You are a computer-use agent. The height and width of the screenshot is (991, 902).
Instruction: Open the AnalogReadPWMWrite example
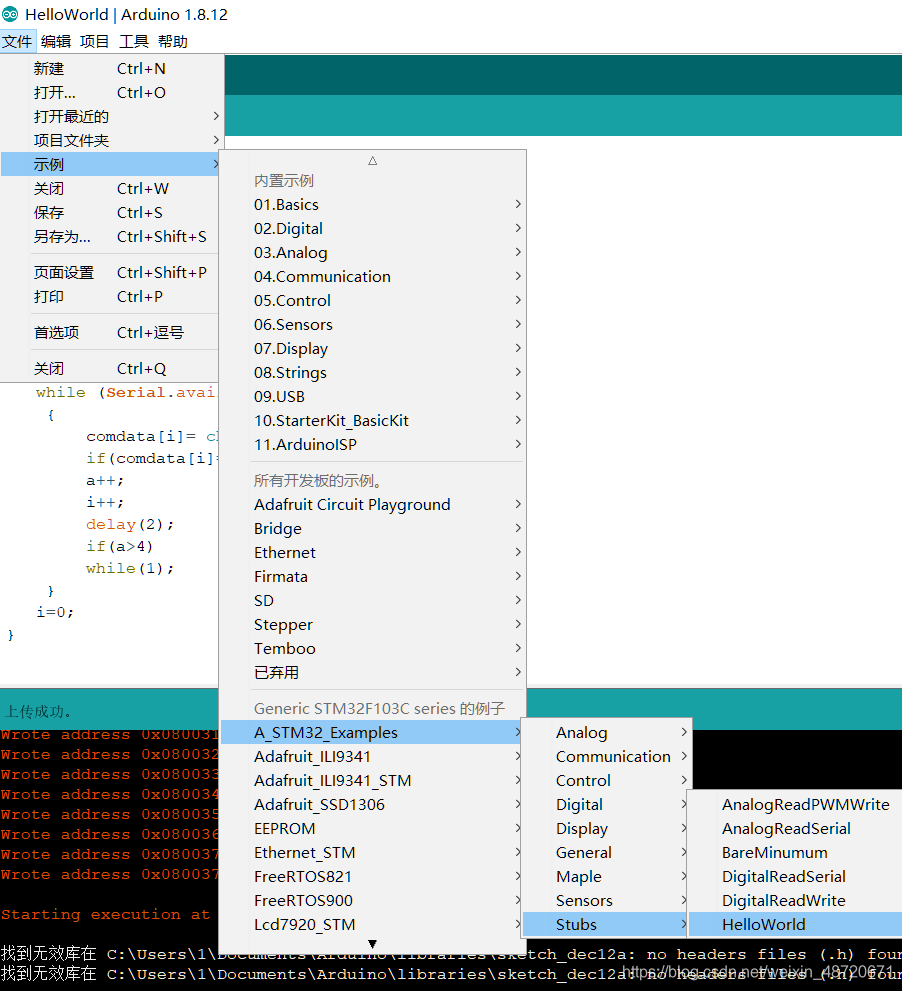795,805
